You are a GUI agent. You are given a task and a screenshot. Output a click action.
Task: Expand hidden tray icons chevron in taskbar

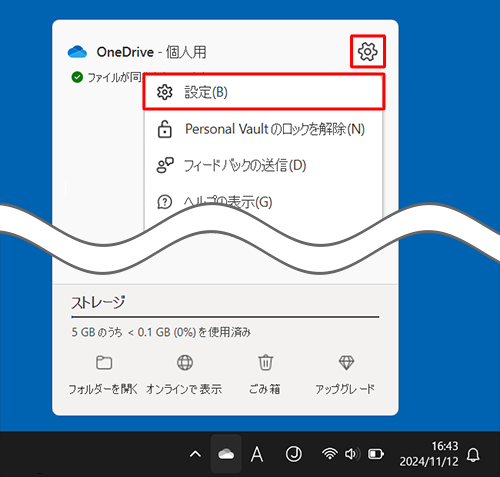(x=195, y=454)
